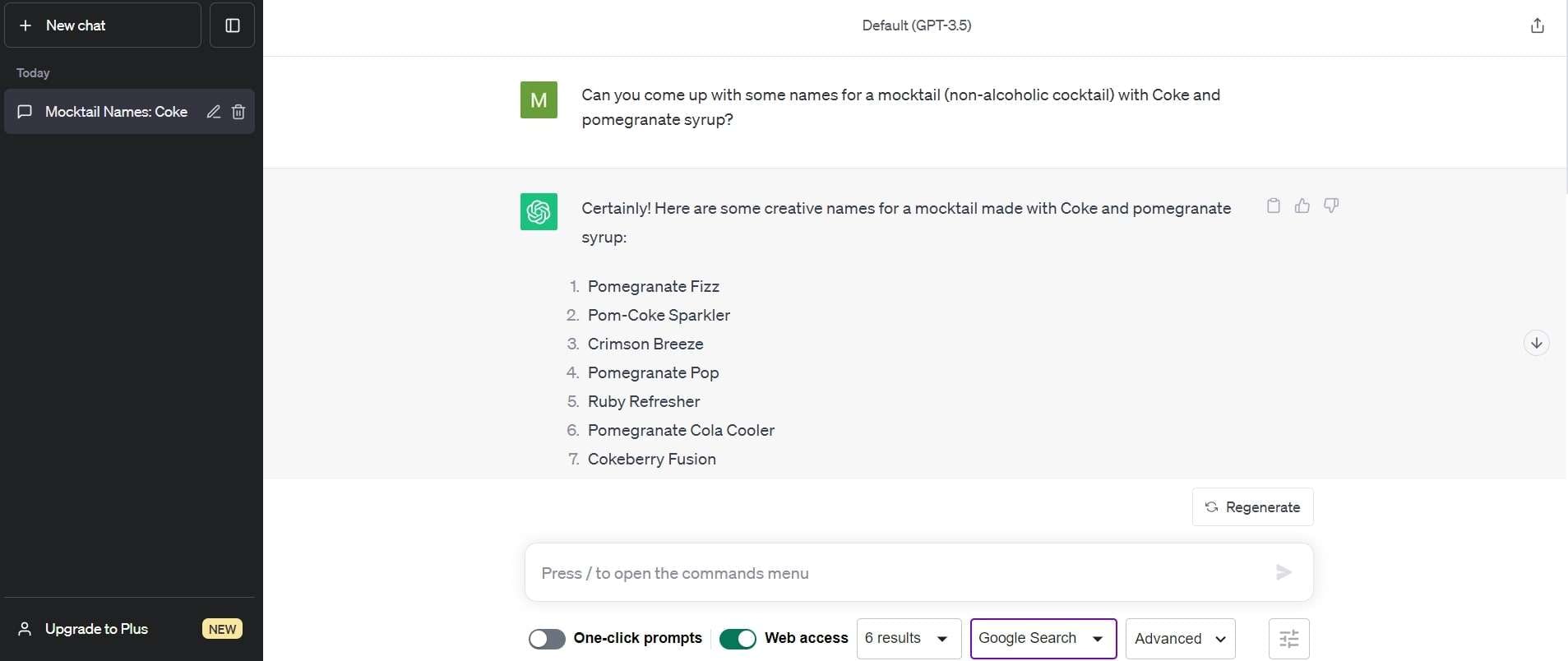1568x661 pixels.
Task: Click the thumbs up icon
Action: pyautogui.click(x=1302, y=206)
